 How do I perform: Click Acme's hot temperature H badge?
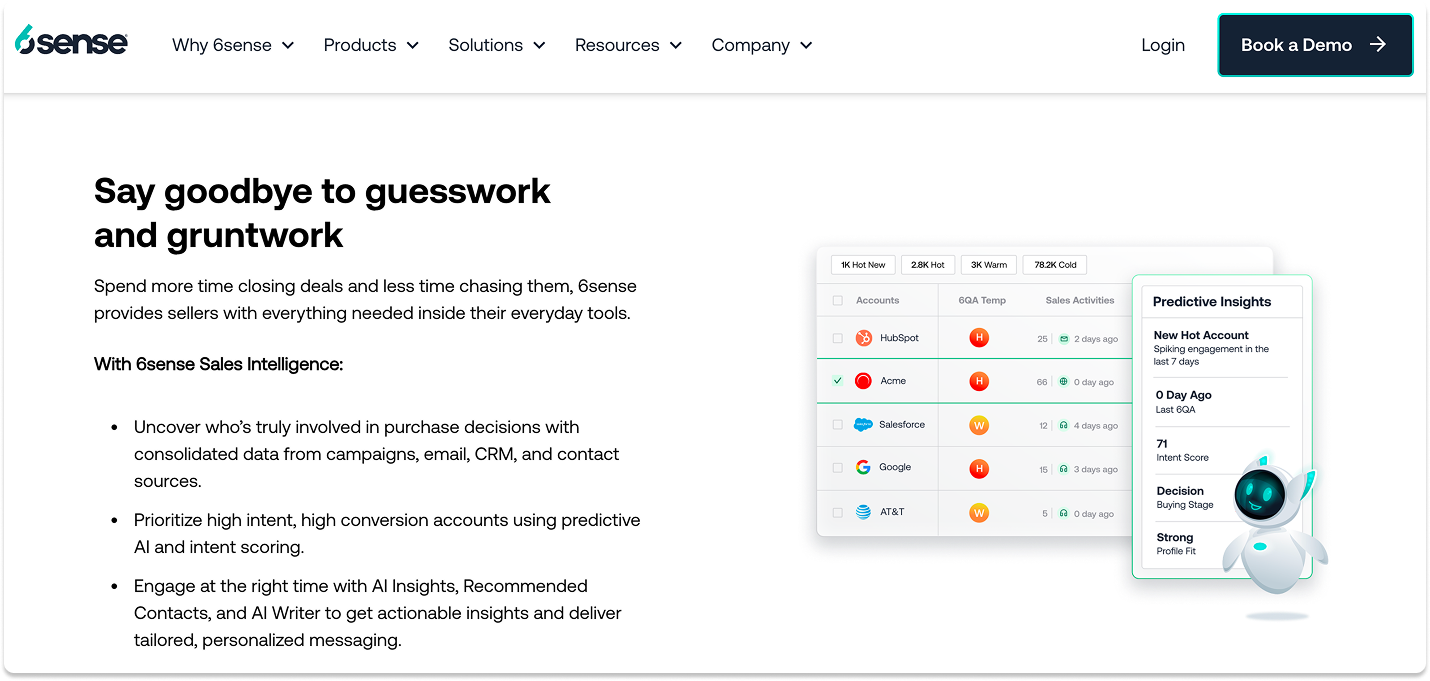[x=979, y=381]
